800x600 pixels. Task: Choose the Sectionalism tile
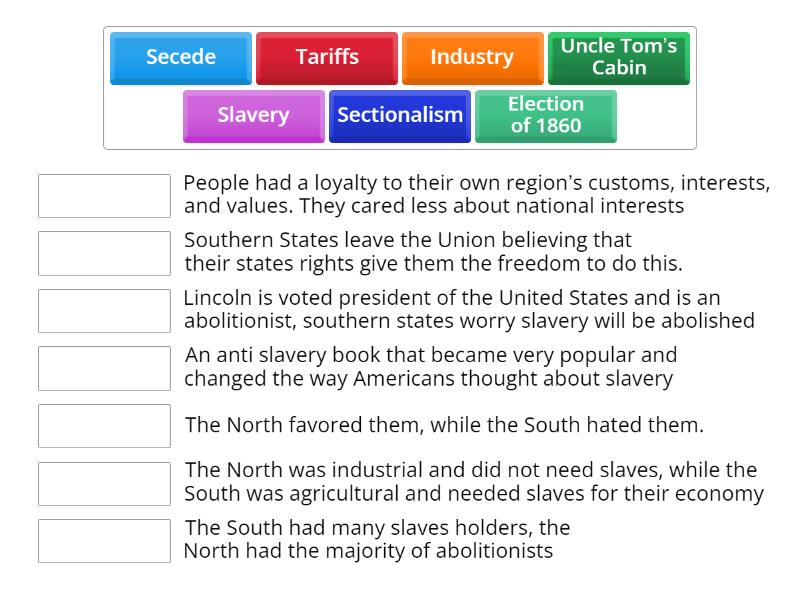400,116
